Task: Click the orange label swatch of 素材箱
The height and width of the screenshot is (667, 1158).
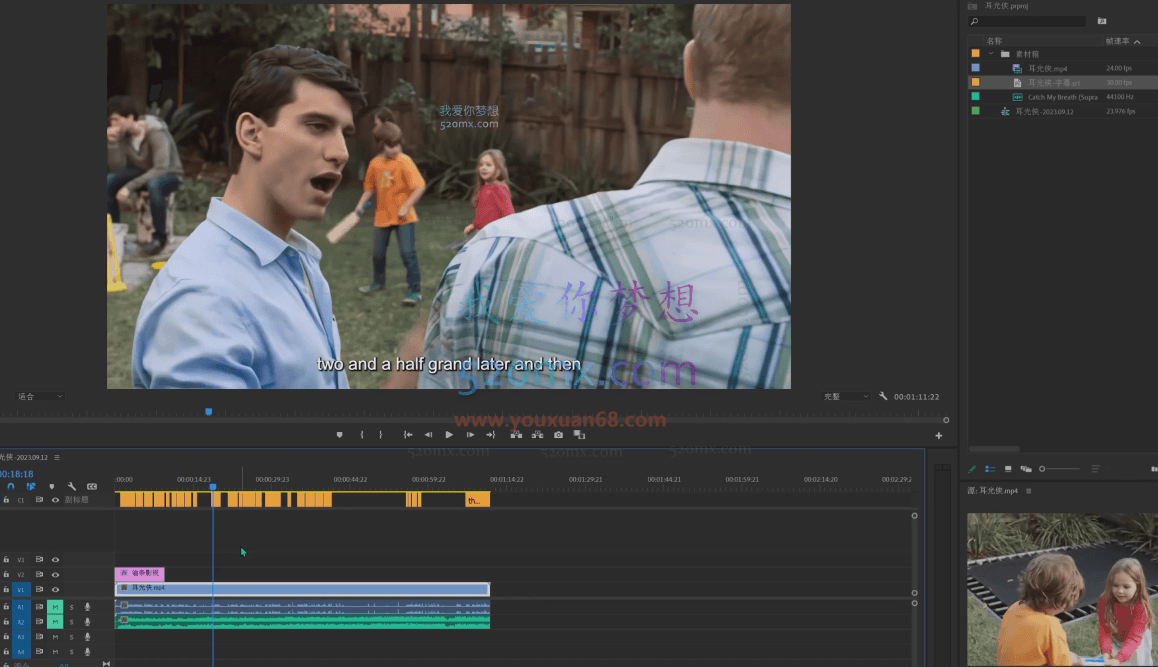Action: pos(976,54)
